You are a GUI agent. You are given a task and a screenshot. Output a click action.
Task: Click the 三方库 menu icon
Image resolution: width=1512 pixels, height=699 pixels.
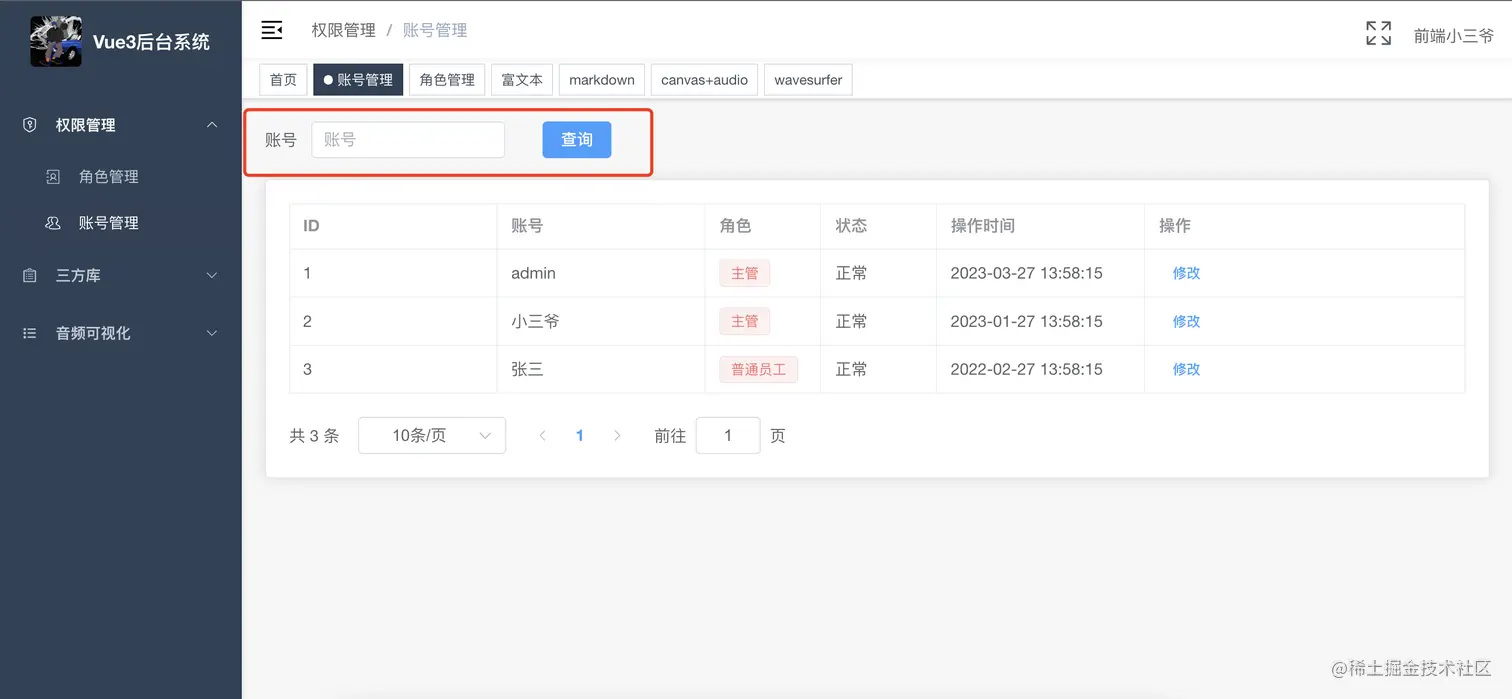tap(30, 275)
